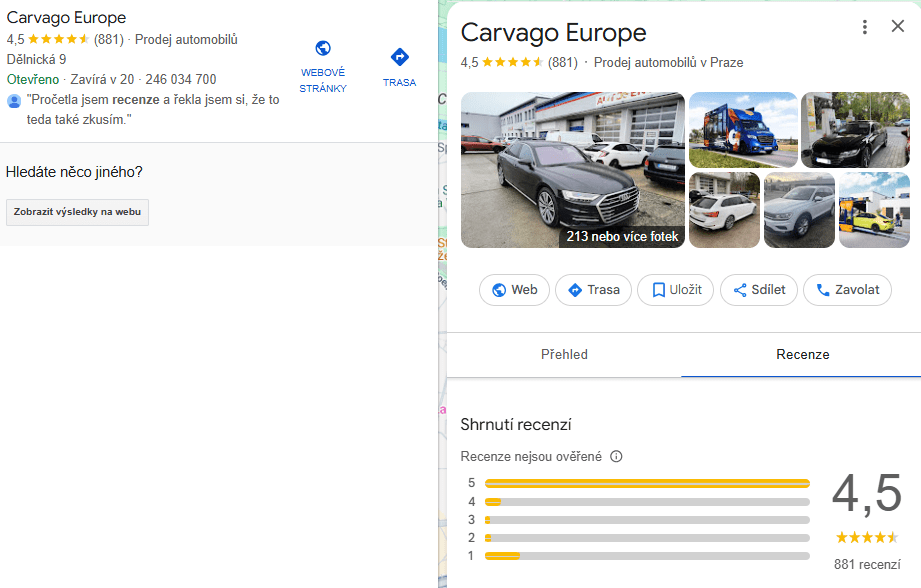
Task: Click the reviewer avatar icon in left result
Action: click(x=14, y=101)
